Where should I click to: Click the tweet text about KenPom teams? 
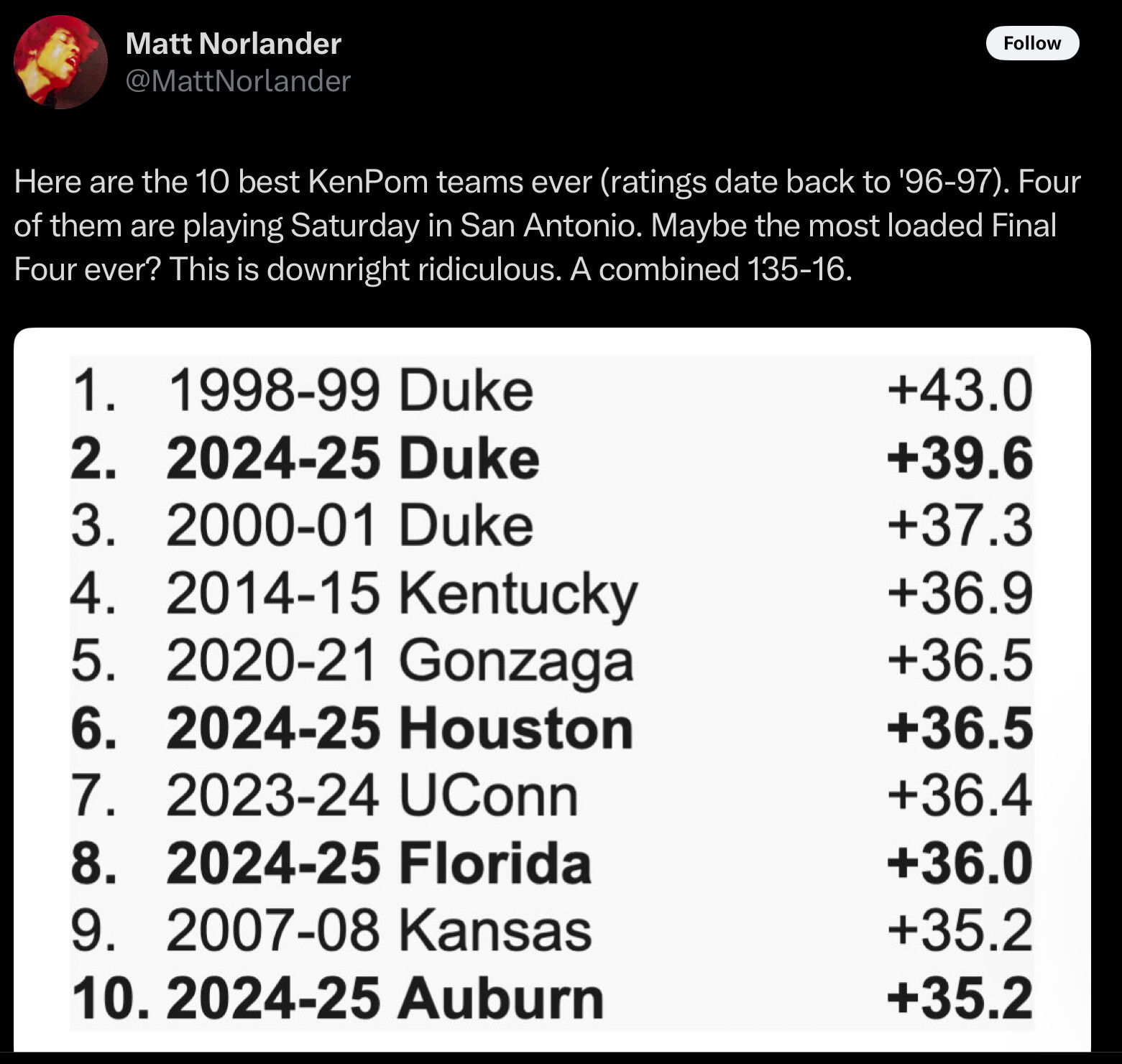click(546, 226)
